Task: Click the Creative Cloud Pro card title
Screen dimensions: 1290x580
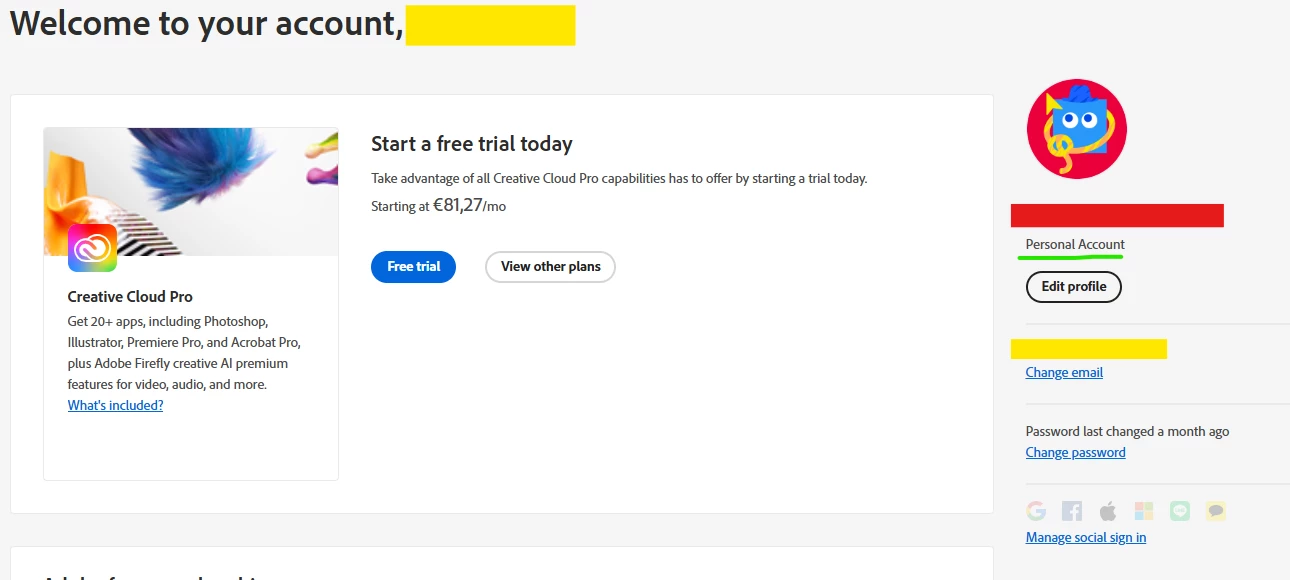Action: [130, 297]
